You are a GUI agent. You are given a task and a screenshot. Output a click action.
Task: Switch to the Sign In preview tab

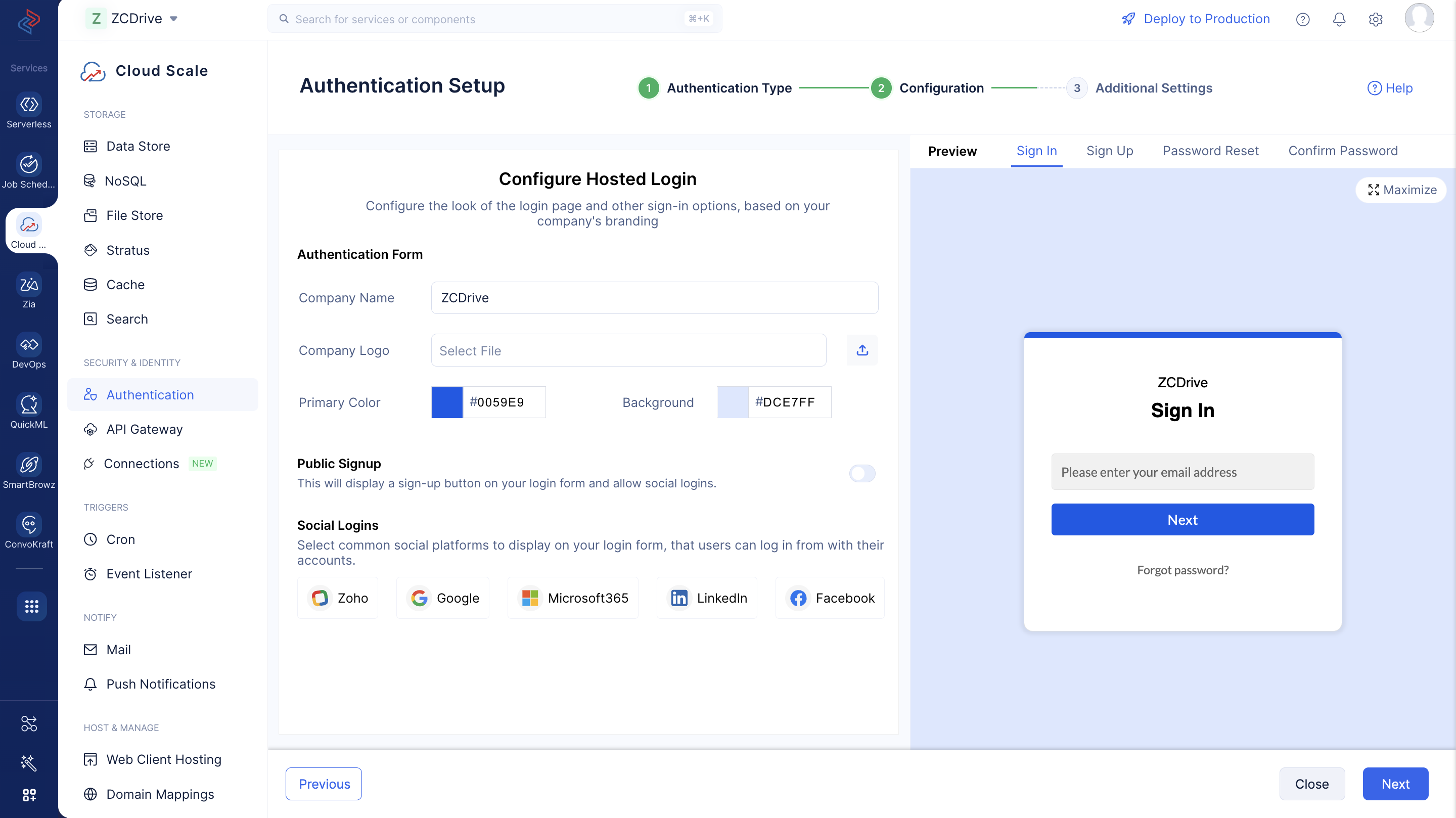[1036, 151]
